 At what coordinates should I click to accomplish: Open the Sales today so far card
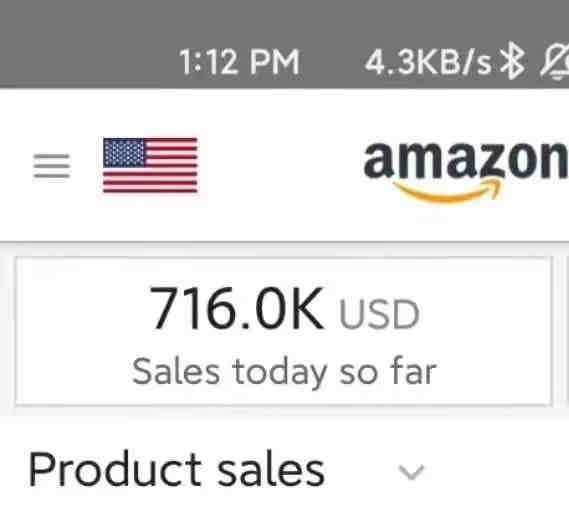tap(283, 331)
